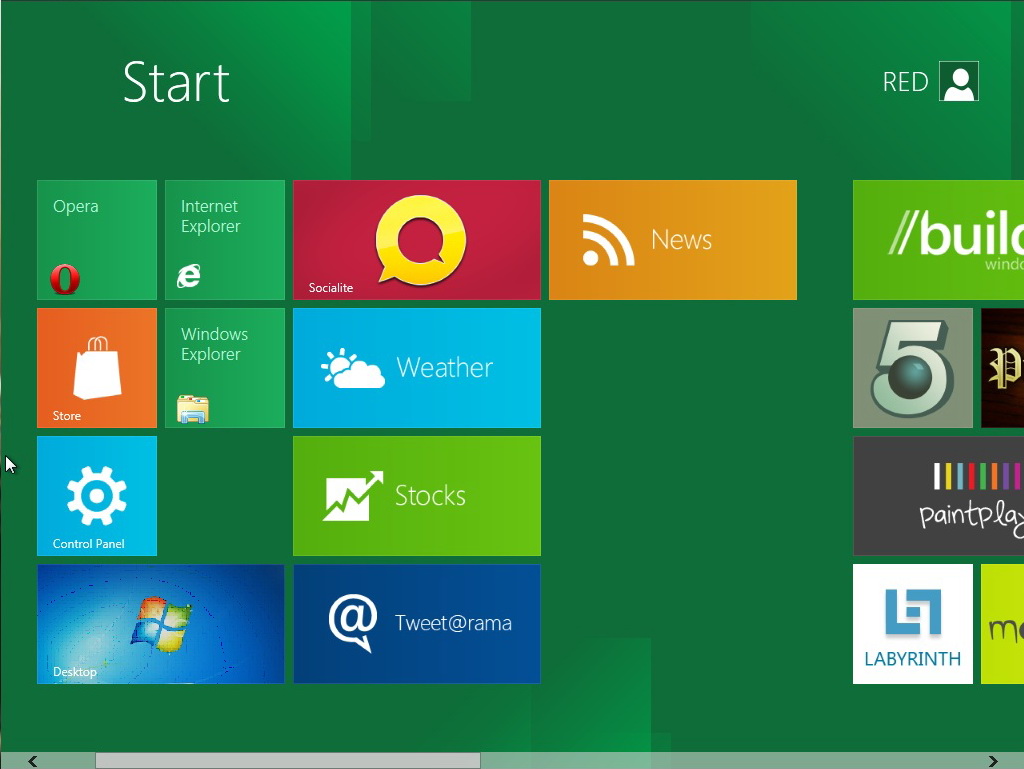The image size is (1024, 769).
Task: Open the News feed tile
Action: tap(673, 240)
